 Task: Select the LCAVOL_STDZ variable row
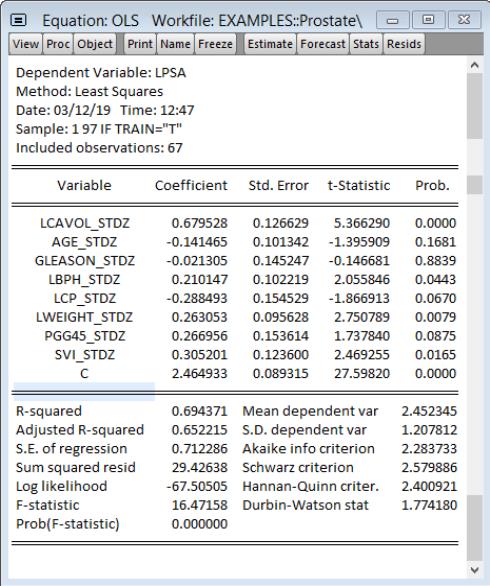[235, 223]
